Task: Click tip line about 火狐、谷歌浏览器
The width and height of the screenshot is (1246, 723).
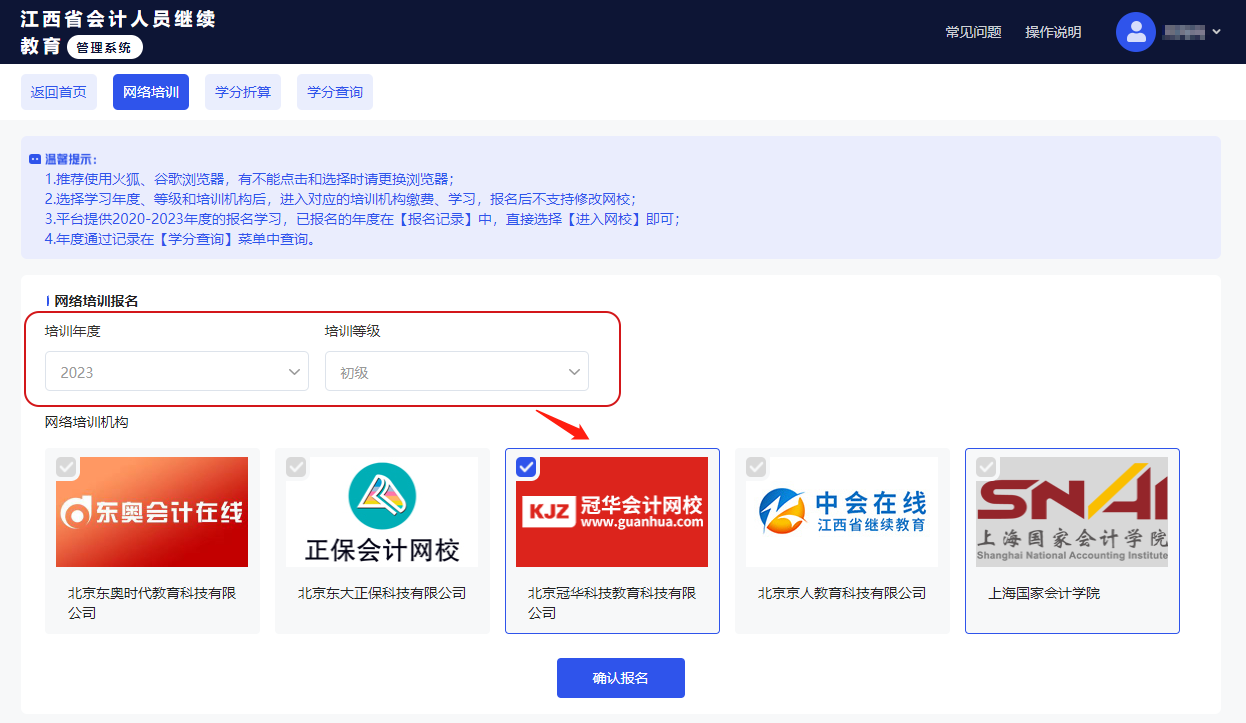Action: (x=249, y=179)
